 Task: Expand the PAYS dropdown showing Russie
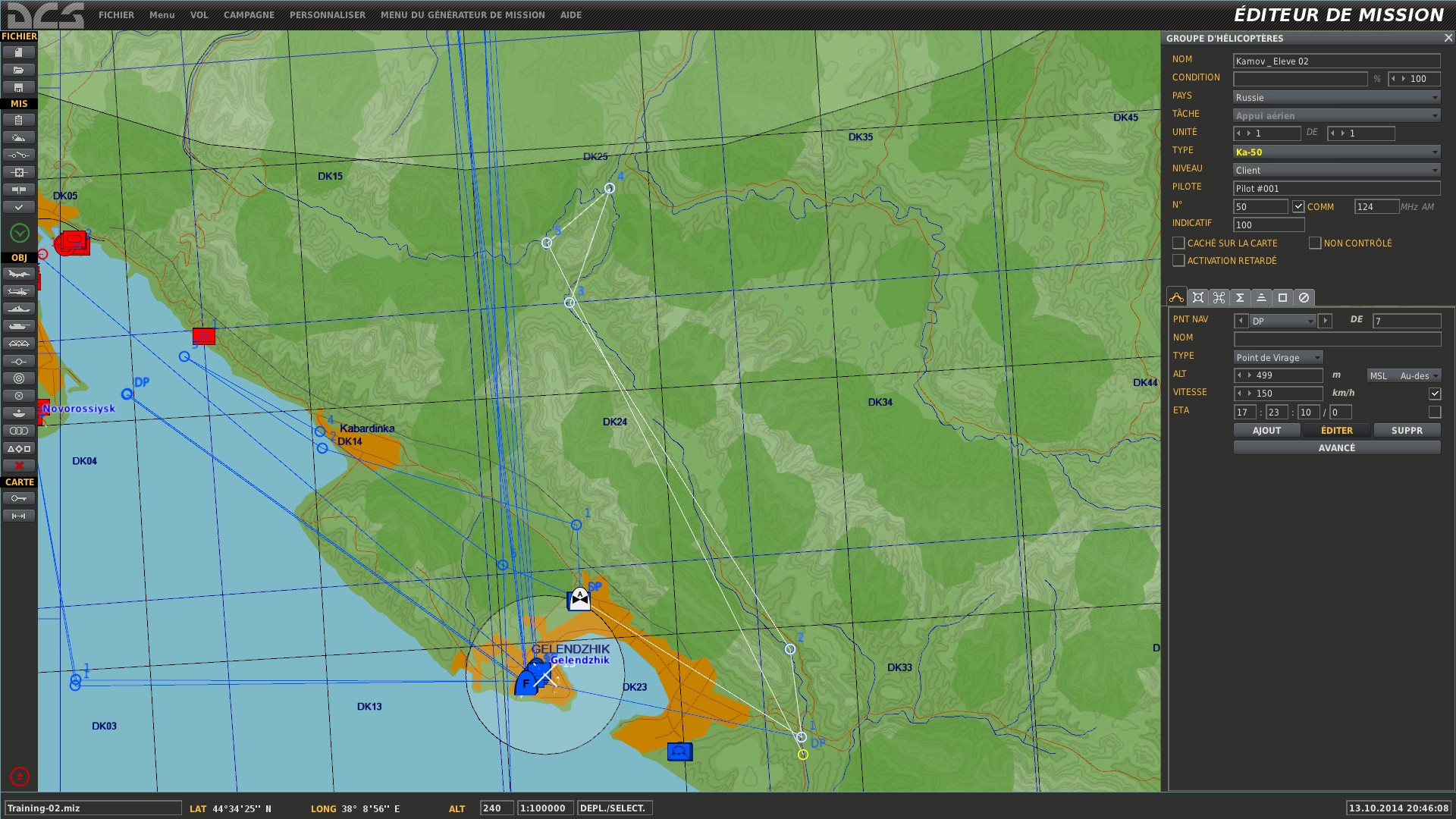click(1337, 97)
